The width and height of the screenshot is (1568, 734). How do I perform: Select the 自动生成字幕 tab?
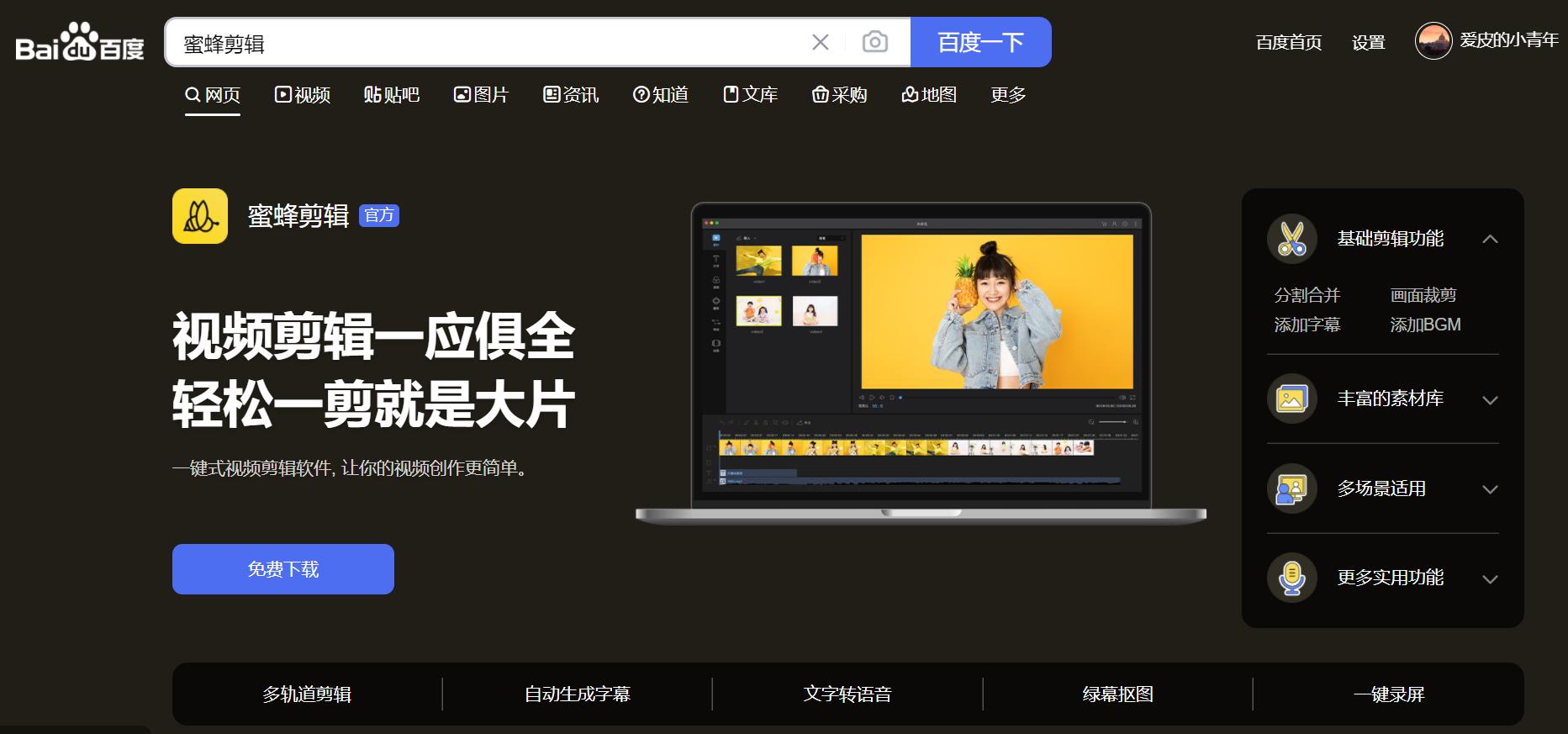click(x=578, y=694)
